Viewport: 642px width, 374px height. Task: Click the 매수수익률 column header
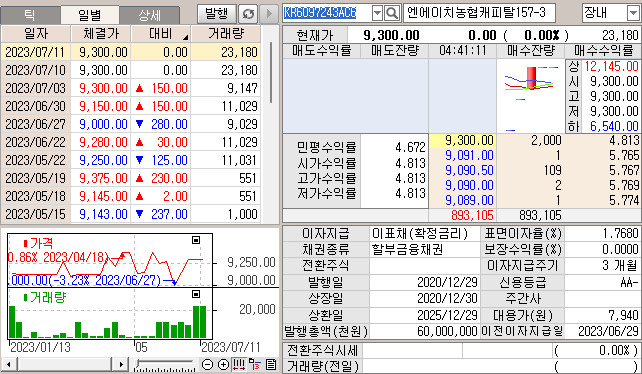pos(603,51)
